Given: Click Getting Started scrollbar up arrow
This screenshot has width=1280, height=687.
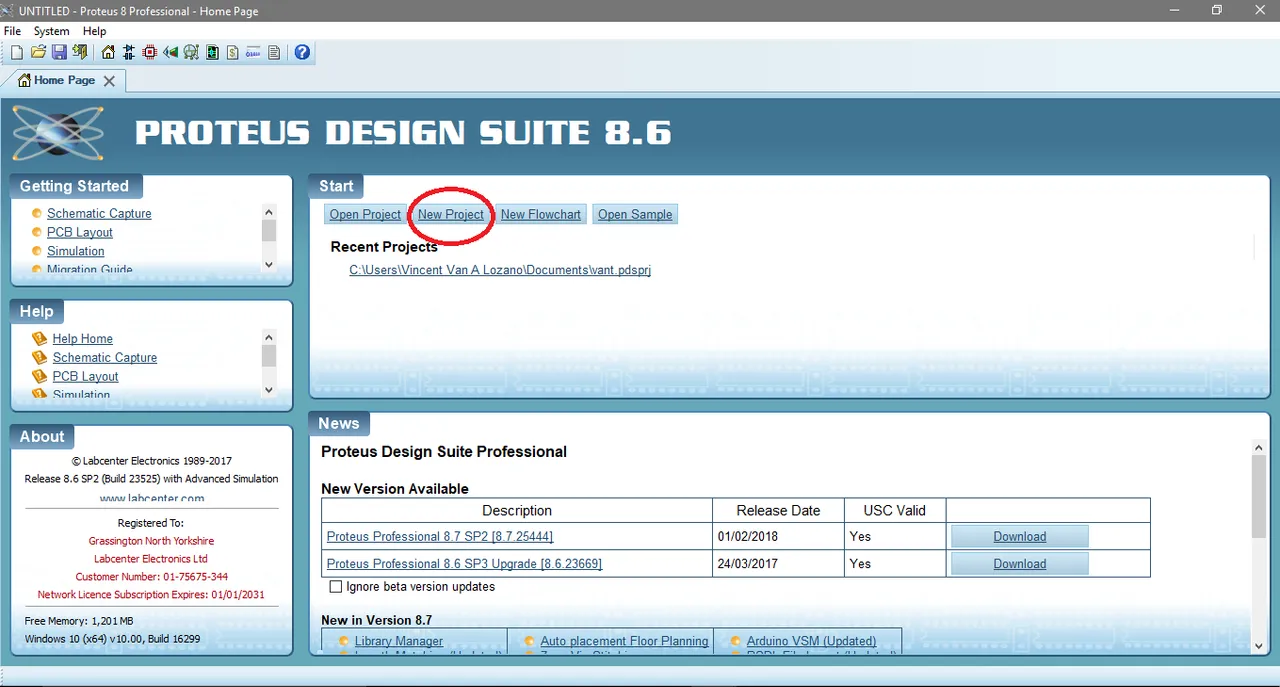Looking at the screenshot, I should pyautogui.click(x=268, y=212).
